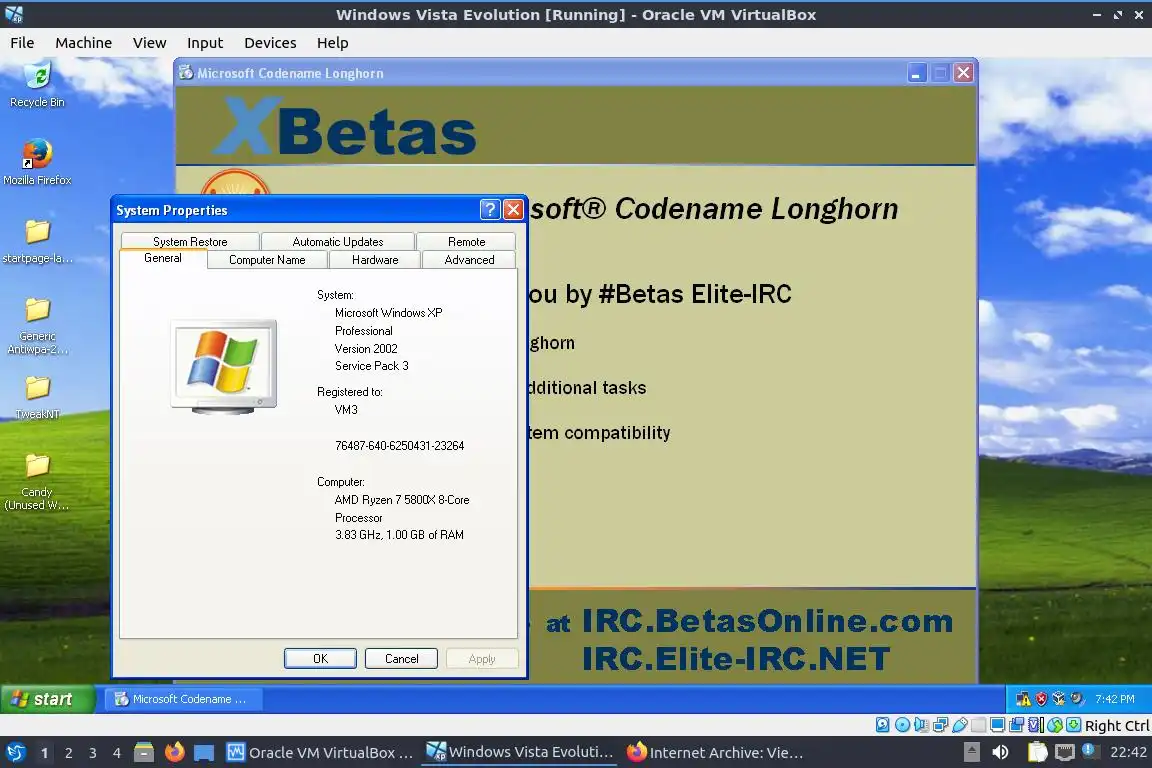Screen dimensions: 1152x768
Task: Open the VirtualBox Machine menu
Action: tap(84, 43)
